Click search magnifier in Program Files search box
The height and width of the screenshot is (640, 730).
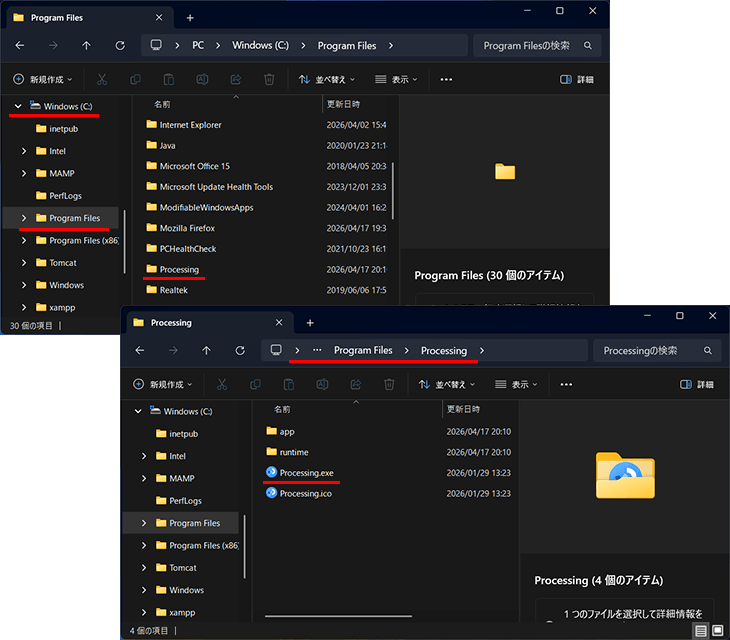click(x=588, y=46)
